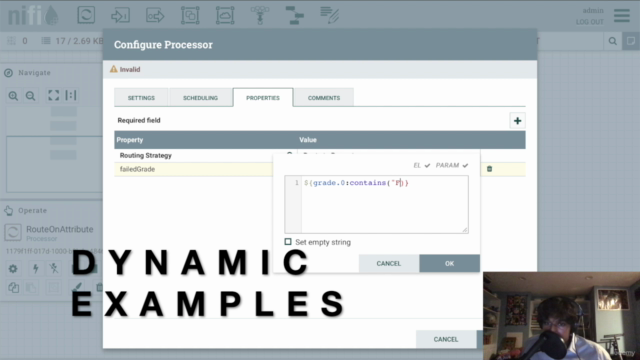Click the zoom out icon in Navigate
The width and height of the screenshot is (640, 360).
coord(30,96)
